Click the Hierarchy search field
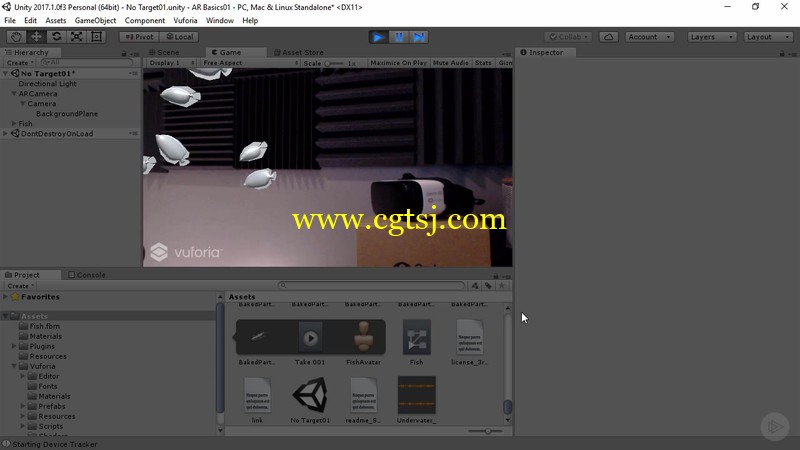Viewport: 800px width, 450px height. coord(86,62)
